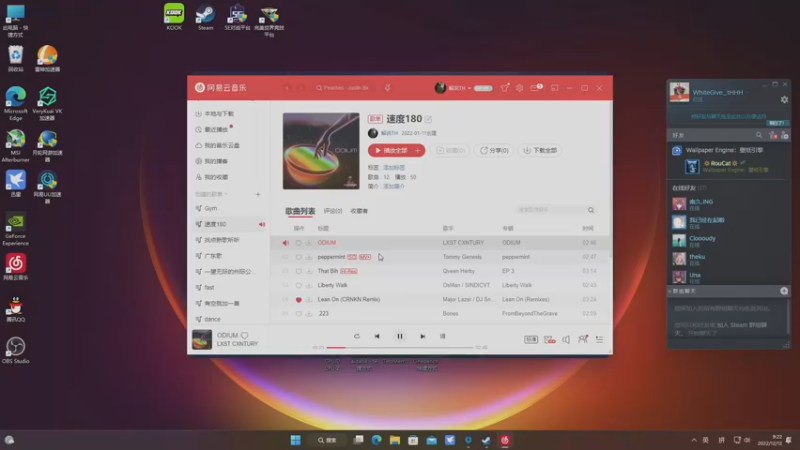Open OBS Studio desktop icon
800x450 pixels.
15,350
